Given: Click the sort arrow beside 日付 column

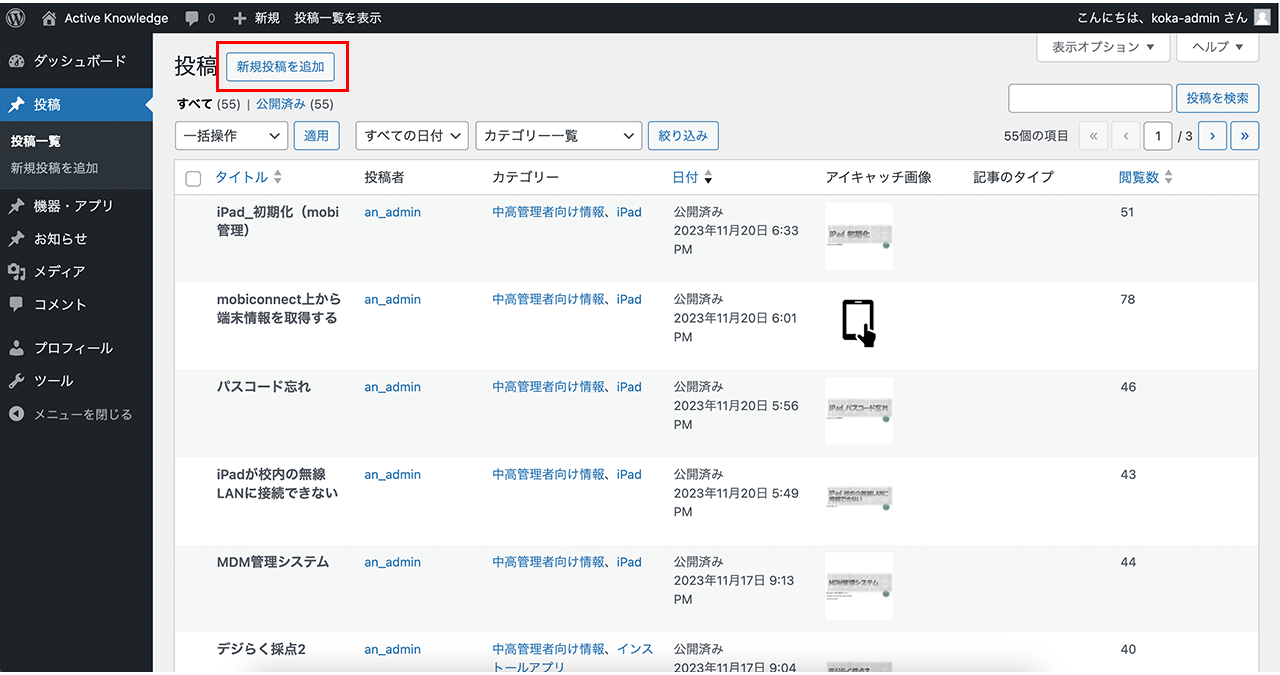Looking at the screenshot, I should point(708,178).
